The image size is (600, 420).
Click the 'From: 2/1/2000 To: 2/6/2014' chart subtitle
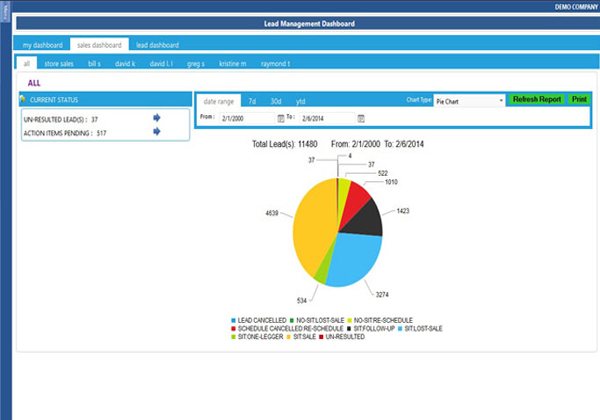pyautogui.click(x=377, y=144)
